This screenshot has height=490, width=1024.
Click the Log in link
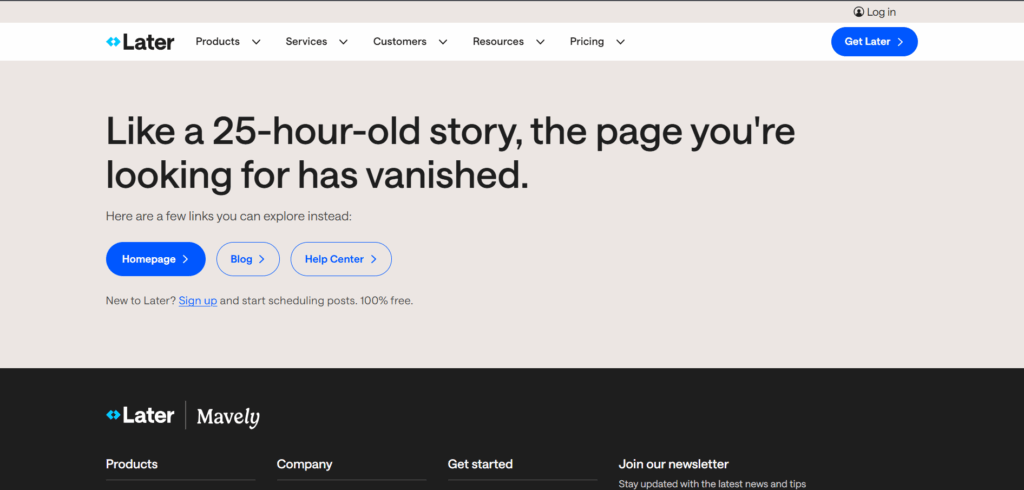point(881,12)
